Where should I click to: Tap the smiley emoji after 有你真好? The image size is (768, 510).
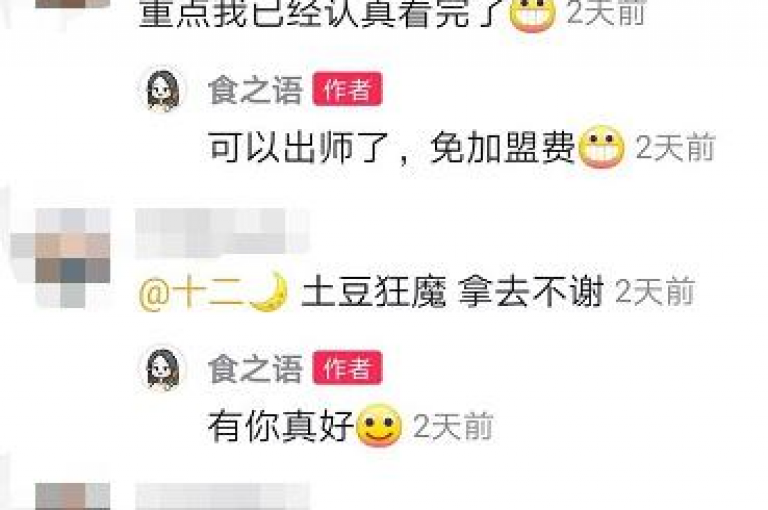click(x=379, y=425)
